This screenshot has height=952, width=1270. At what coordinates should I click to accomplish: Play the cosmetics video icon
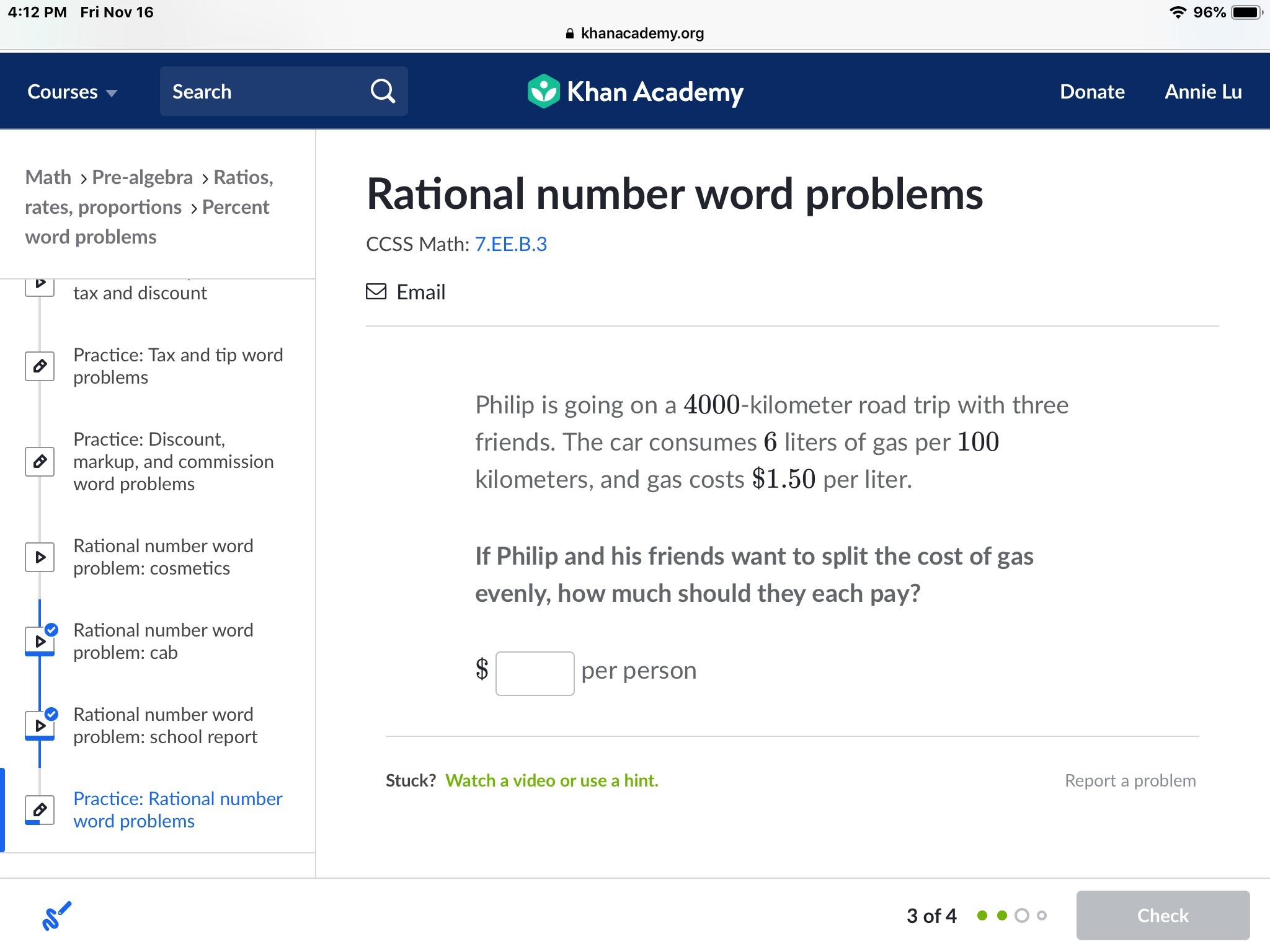click(40, 557)
